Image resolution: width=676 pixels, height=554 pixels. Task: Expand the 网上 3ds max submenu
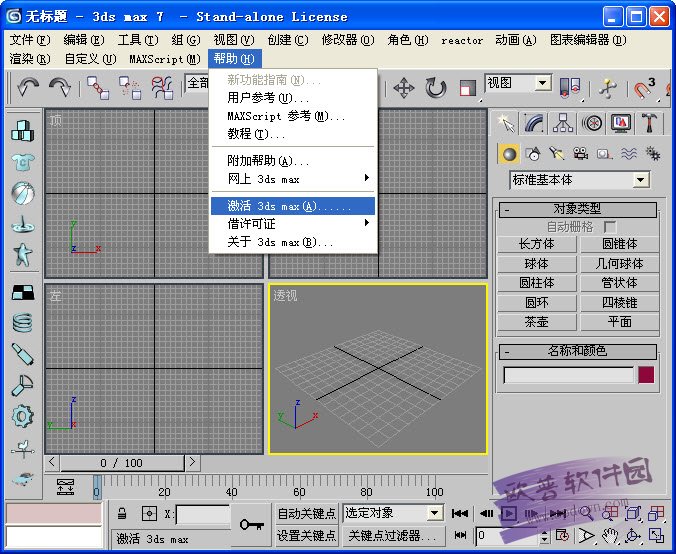pos(293,179)
